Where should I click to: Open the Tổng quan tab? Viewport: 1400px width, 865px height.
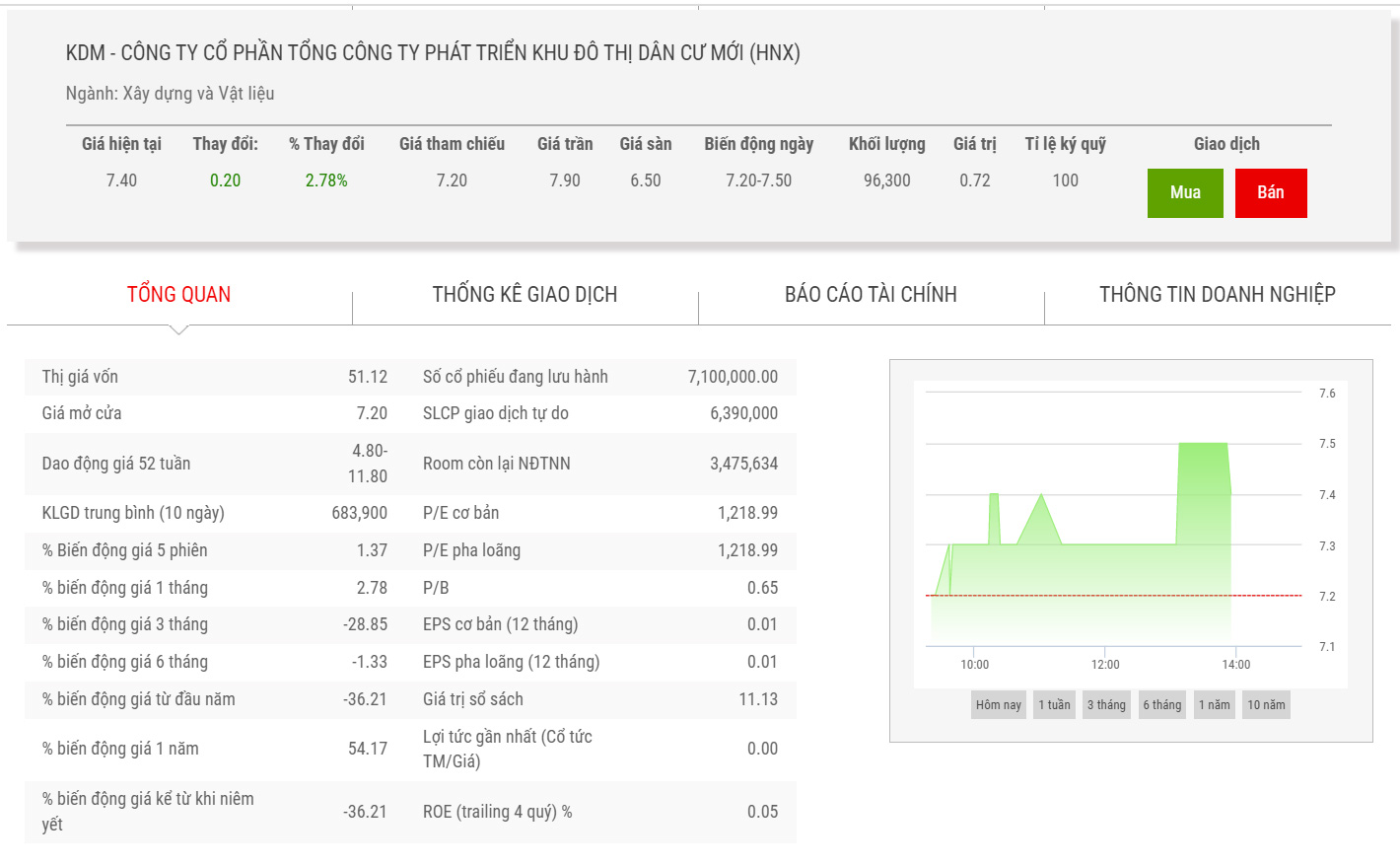[178, 294]
